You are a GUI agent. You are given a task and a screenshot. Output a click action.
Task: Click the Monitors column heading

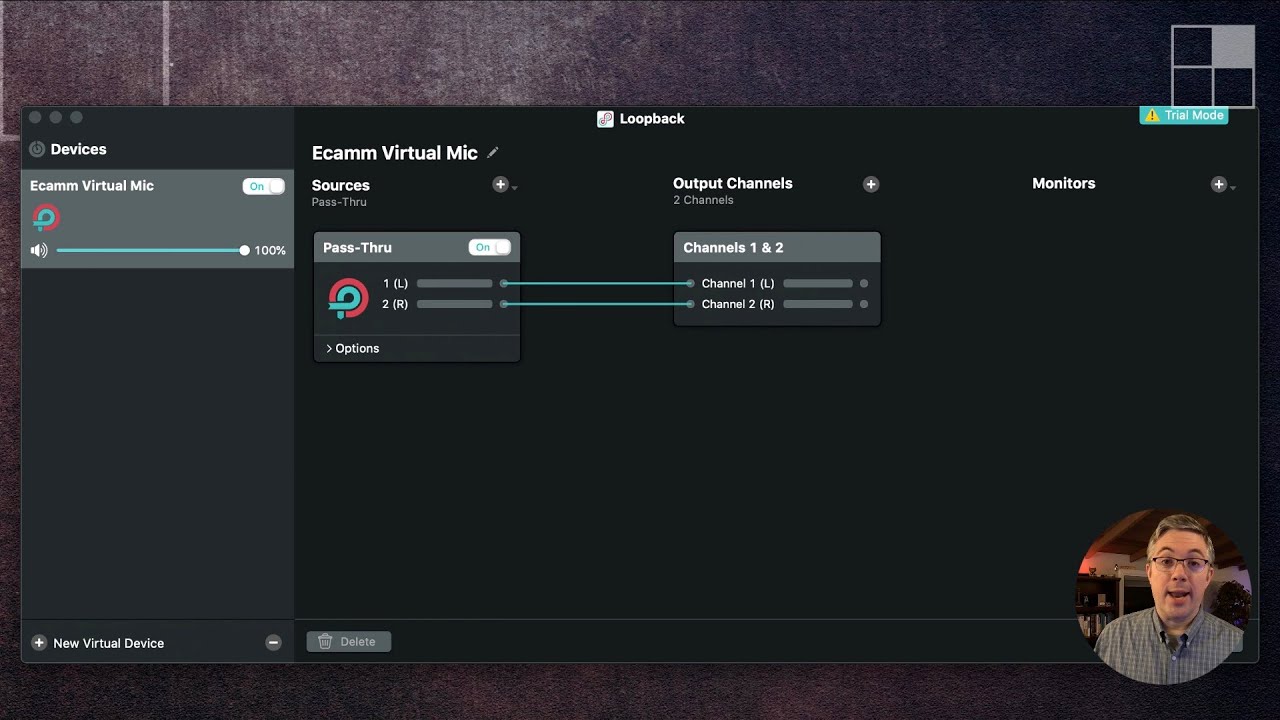(1064, 184)
